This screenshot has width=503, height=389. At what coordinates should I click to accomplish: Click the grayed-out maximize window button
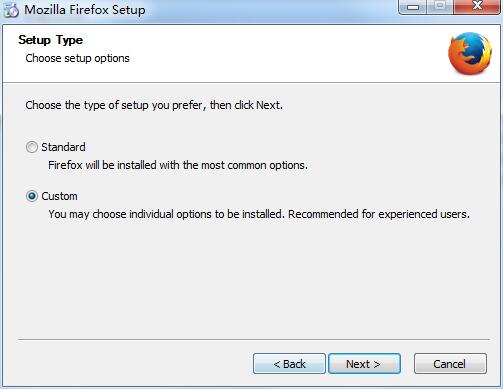tap(440, 6)
